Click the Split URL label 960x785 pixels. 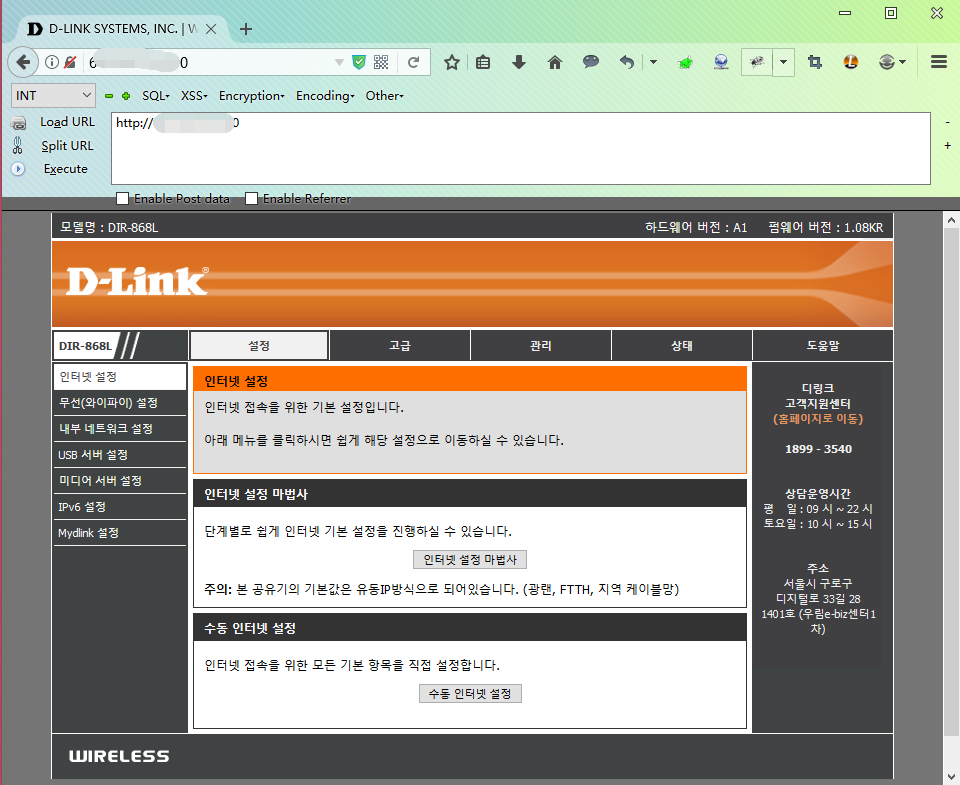click(67, 146)
